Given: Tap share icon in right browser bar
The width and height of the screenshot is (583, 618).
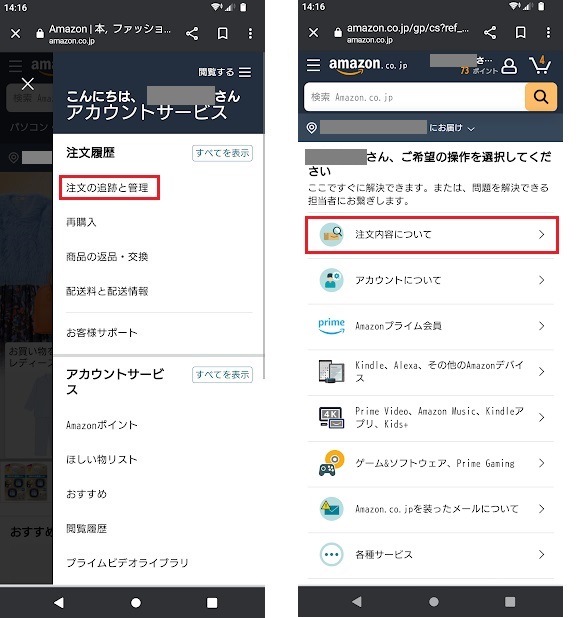Looking at the screenshot, I should pyautogui.click(x=490, y=33).
